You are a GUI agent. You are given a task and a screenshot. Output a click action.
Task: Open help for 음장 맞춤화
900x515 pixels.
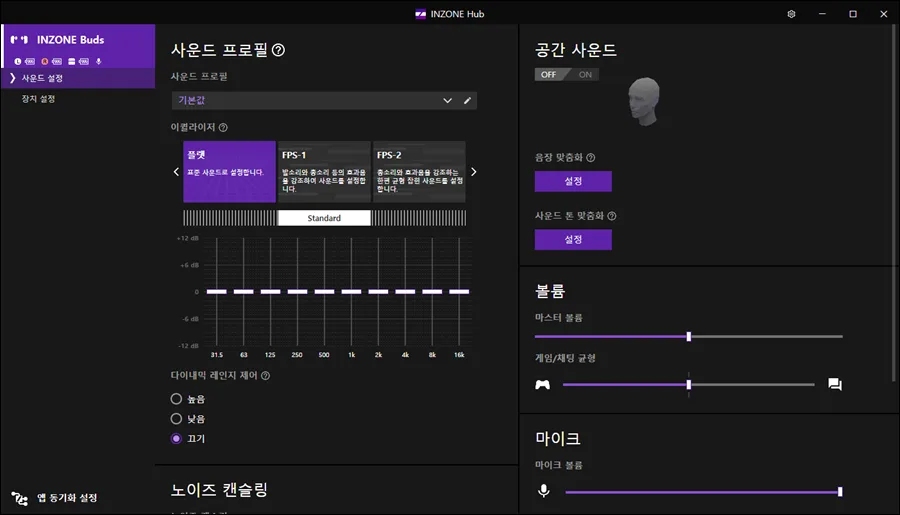[x=591, y=157]
